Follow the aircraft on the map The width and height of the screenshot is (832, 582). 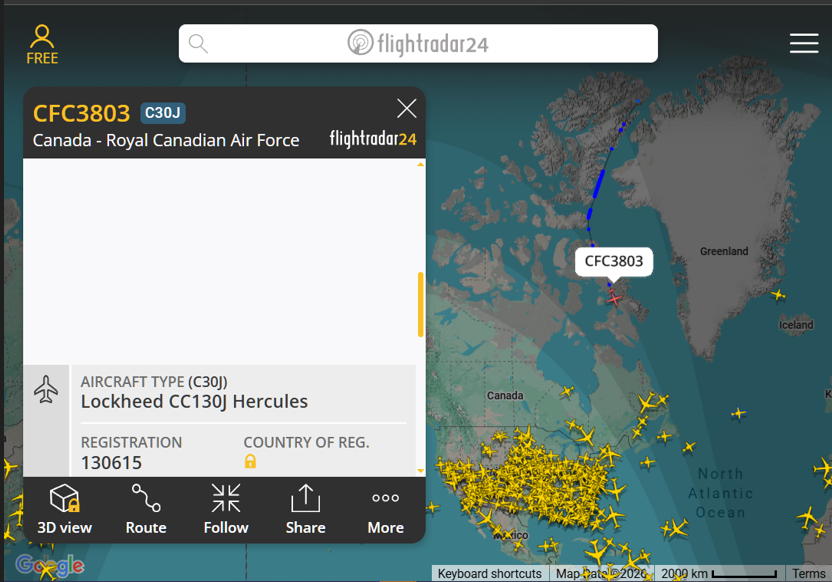[x=225, y=509]
